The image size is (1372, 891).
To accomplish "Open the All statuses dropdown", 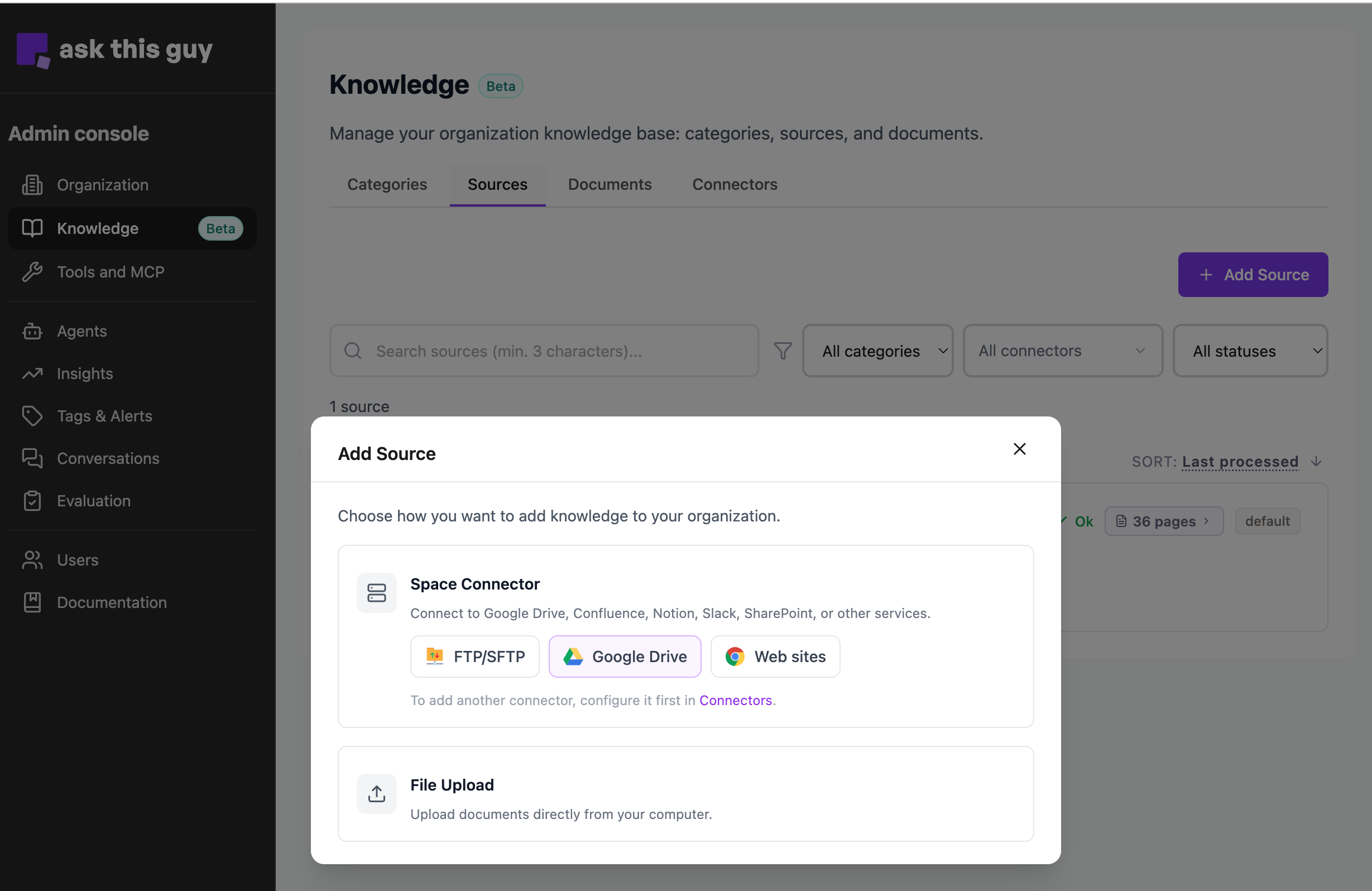I will click(x=1250, y=351).
